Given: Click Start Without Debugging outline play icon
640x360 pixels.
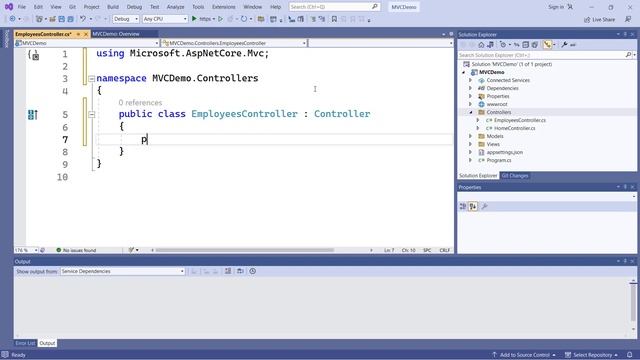Looking at the screenshot, I should (220, 19).
